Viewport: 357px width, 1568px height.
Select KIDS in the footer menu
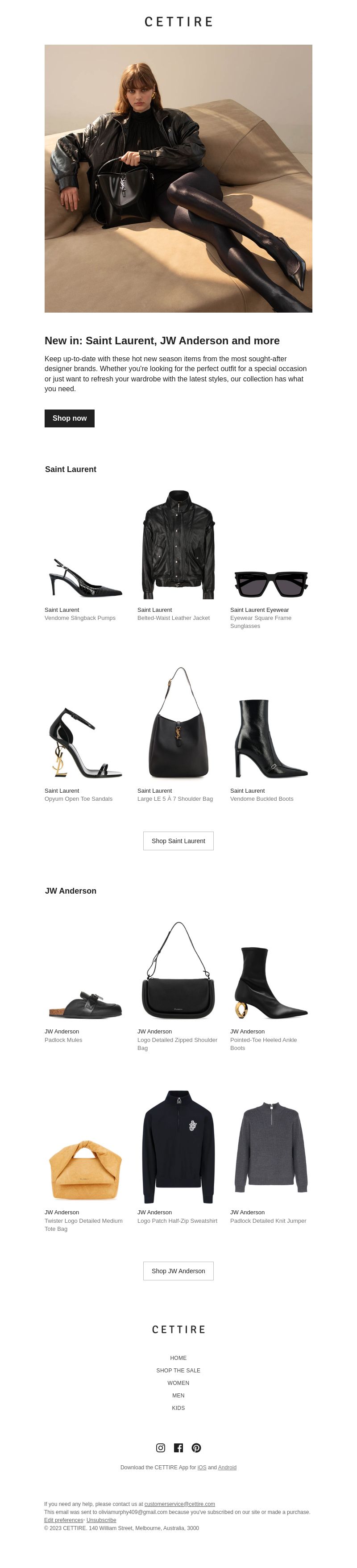pyautogui.click(x=178, y=1408)
